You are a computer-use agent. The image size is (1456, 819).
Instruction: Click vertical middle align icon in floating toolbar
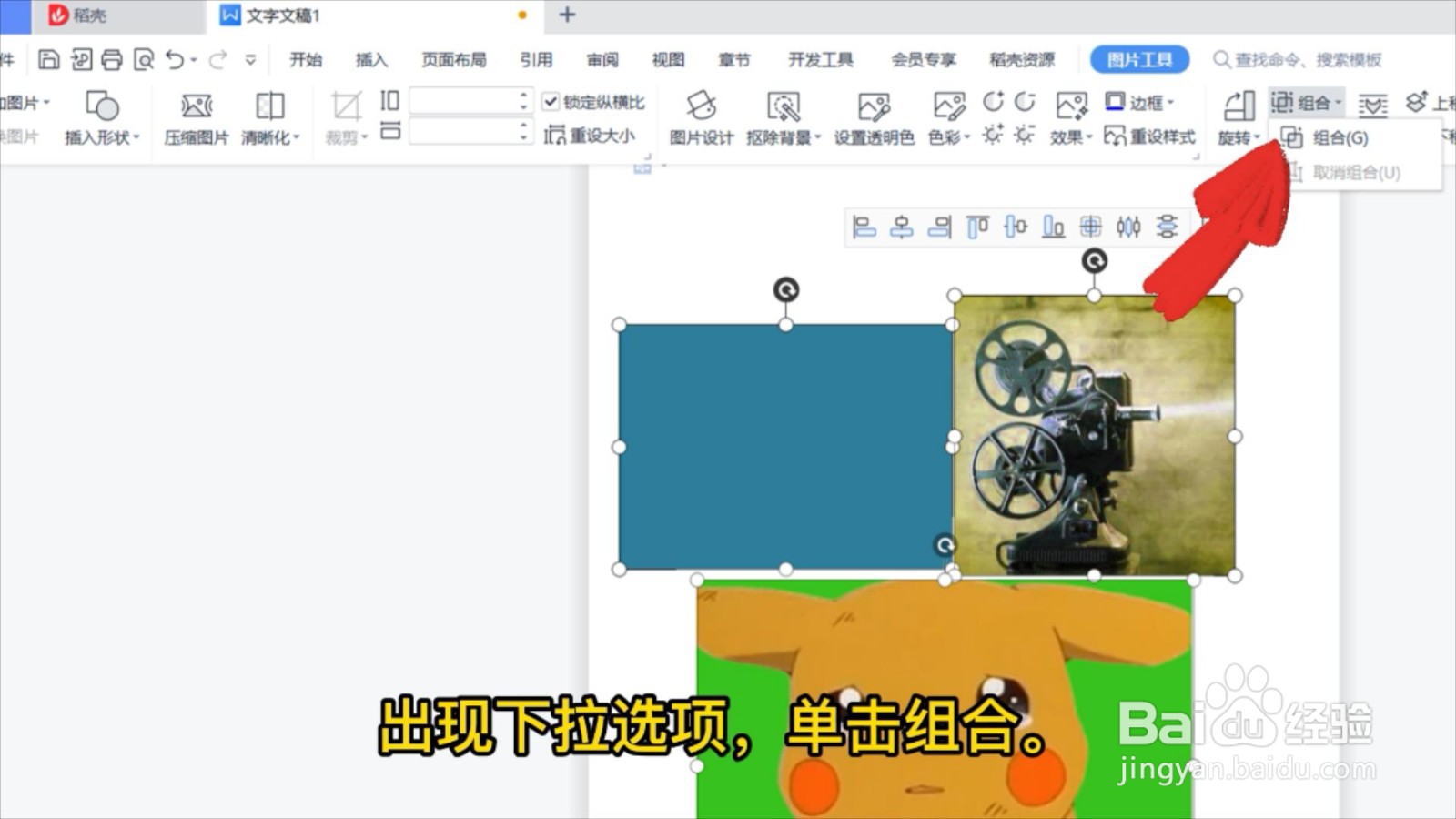pyautogui.click(x=1016, y=227)
